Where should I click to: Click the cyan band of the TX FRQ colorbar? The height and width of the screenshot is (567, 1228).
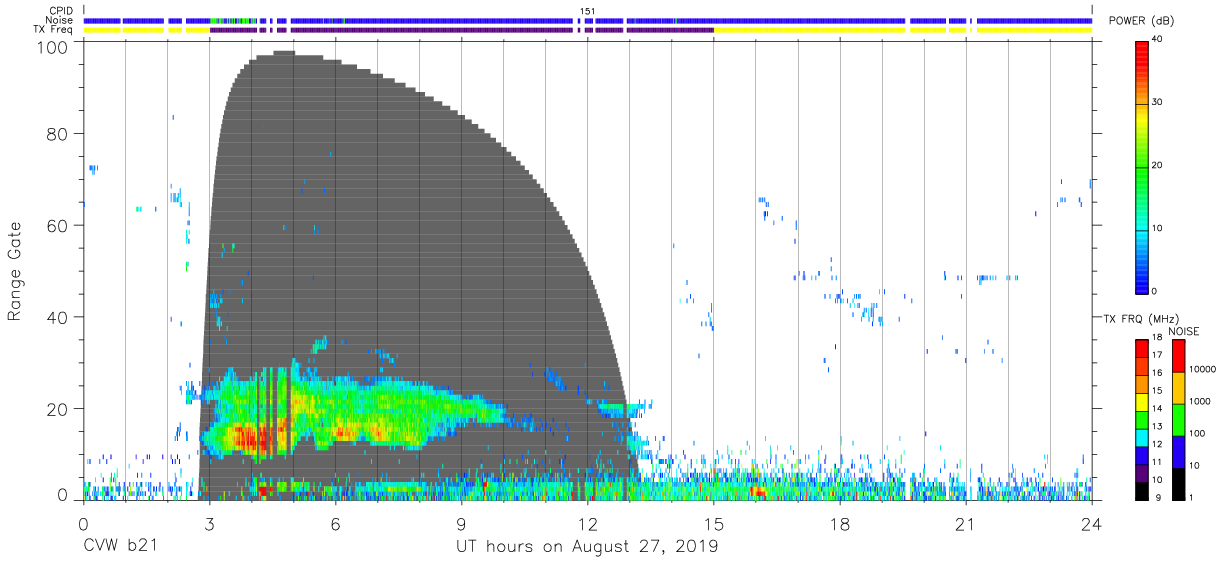(1143, 437)
